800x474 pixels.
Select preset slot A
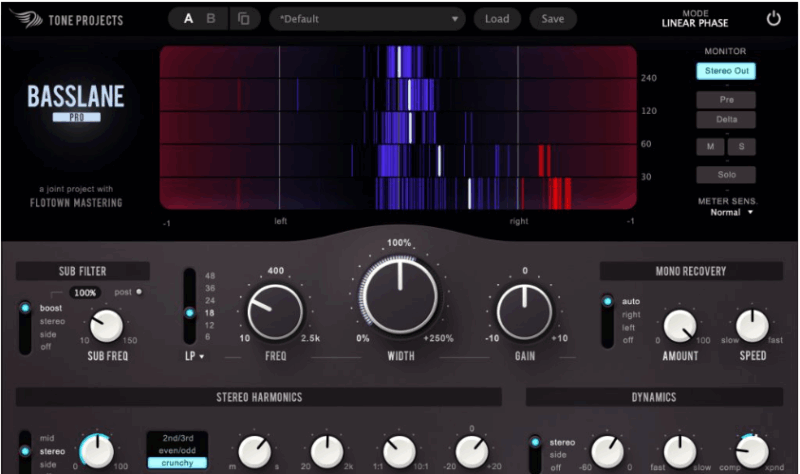(188, 19)
